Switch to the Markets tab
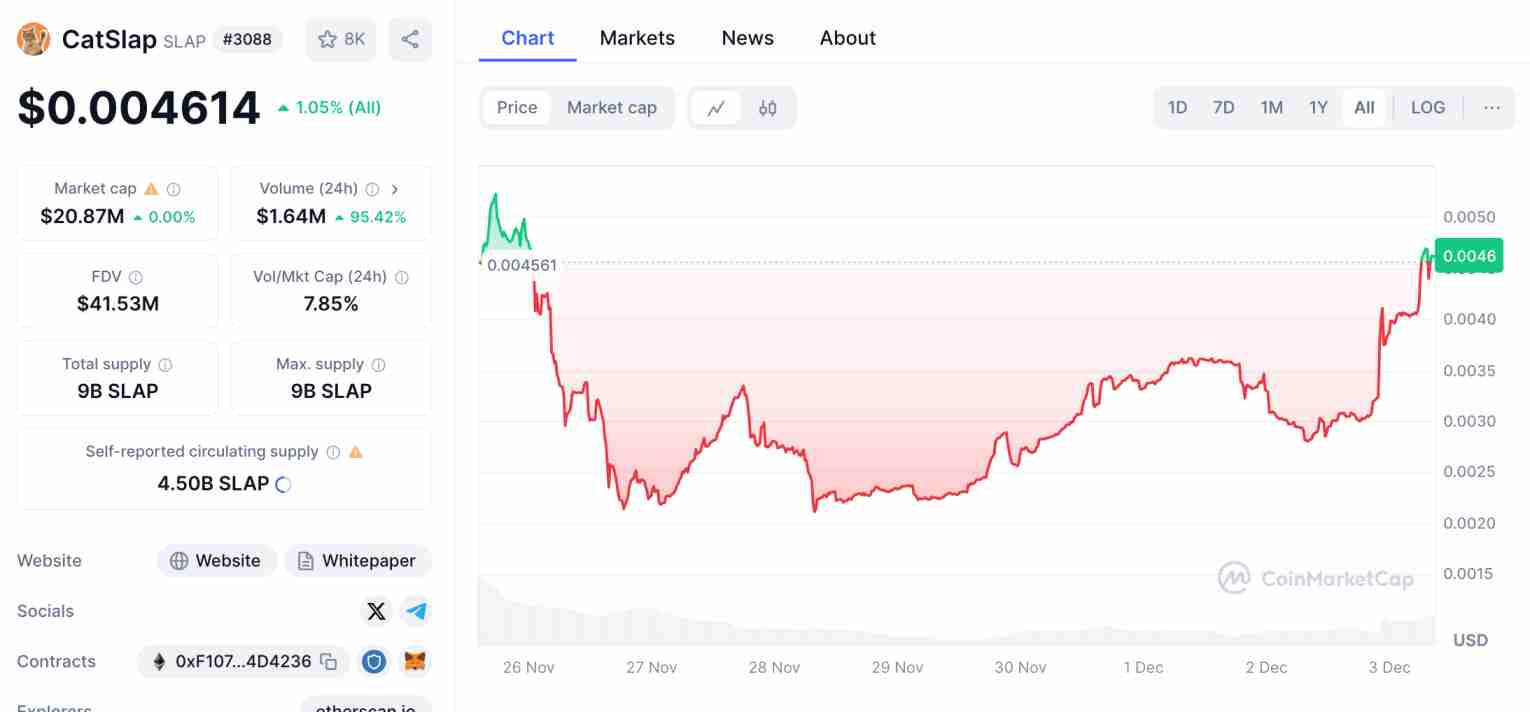Image resolution: width=1530 pixels, height=712 pixels. pos(637,38)
